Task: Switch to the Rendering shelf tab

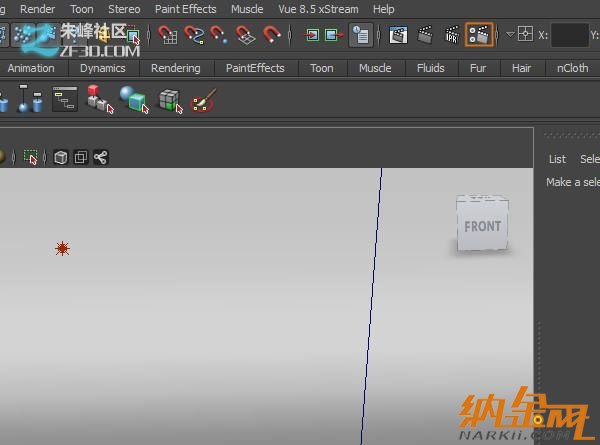Action: (176, 68)
